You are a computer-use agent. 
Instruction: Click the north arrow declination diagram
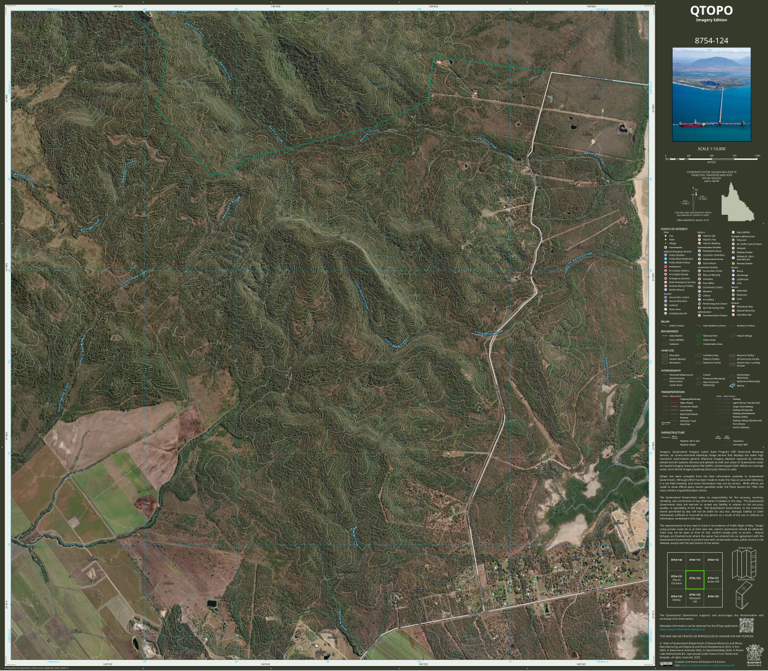(692, 201)
